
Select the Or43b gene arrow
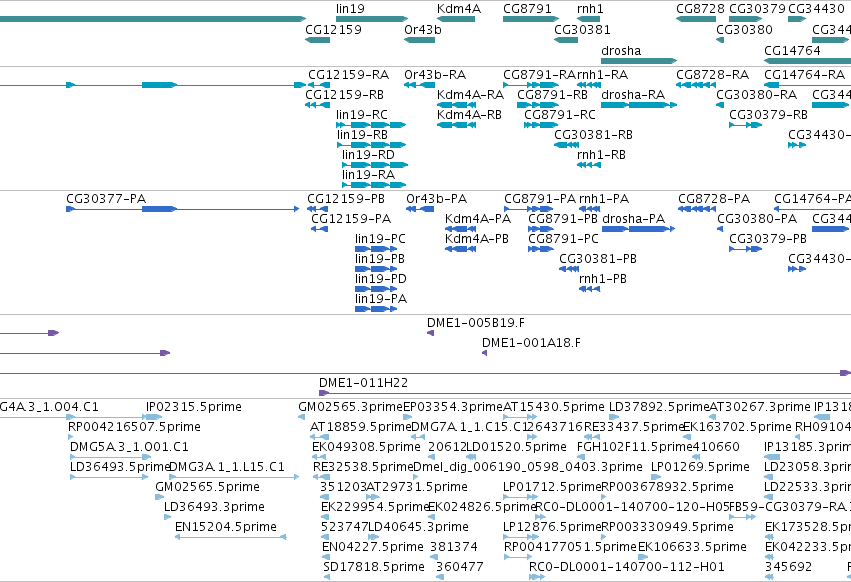coord(420,40)
